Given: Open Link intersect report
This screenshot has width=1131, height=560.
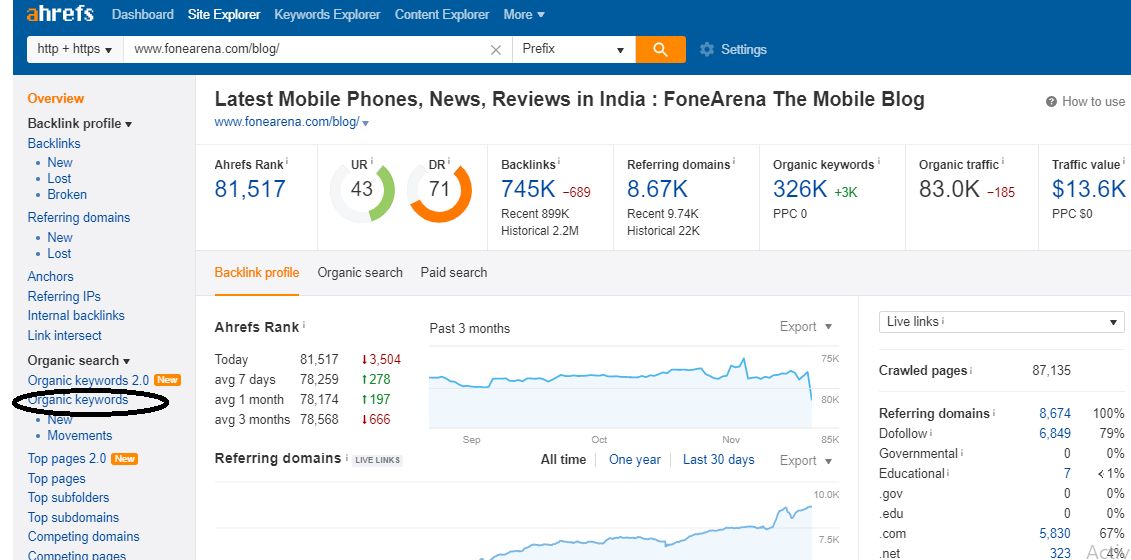Looking at the screenshot, I should click(x=64, y=336).
